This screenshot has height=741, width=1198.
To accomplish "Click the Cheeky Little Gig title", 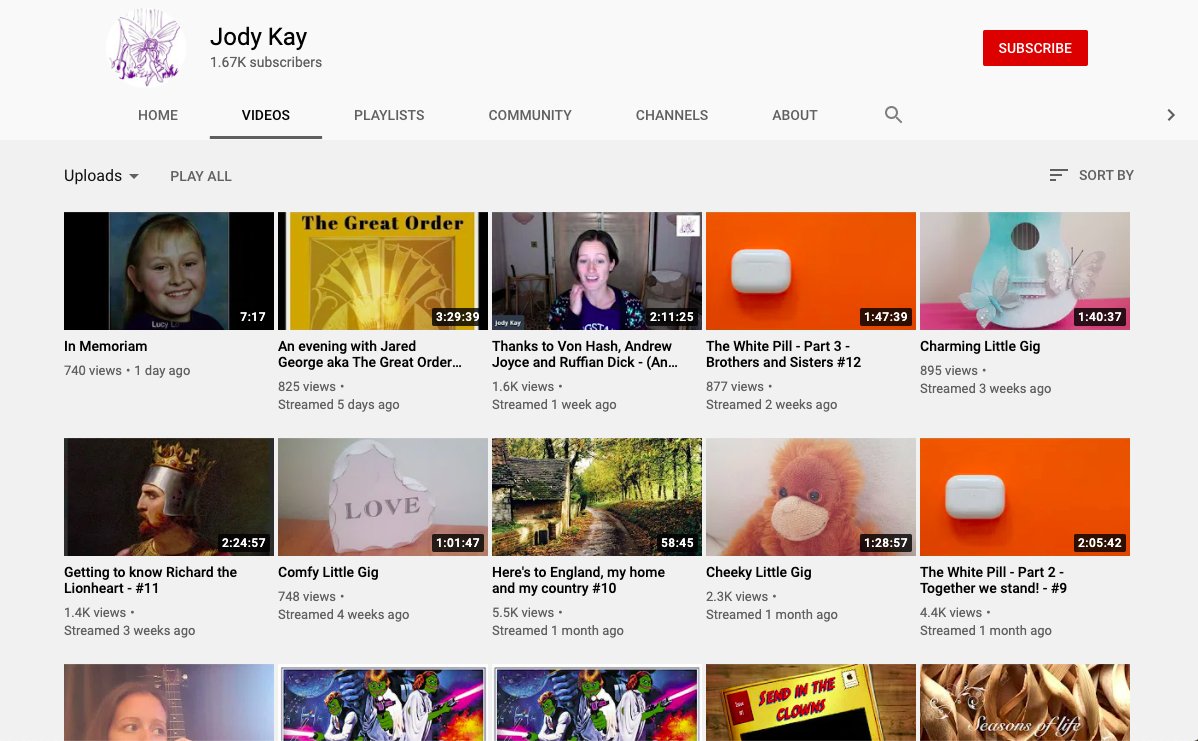I will click(x=759, y=572).
